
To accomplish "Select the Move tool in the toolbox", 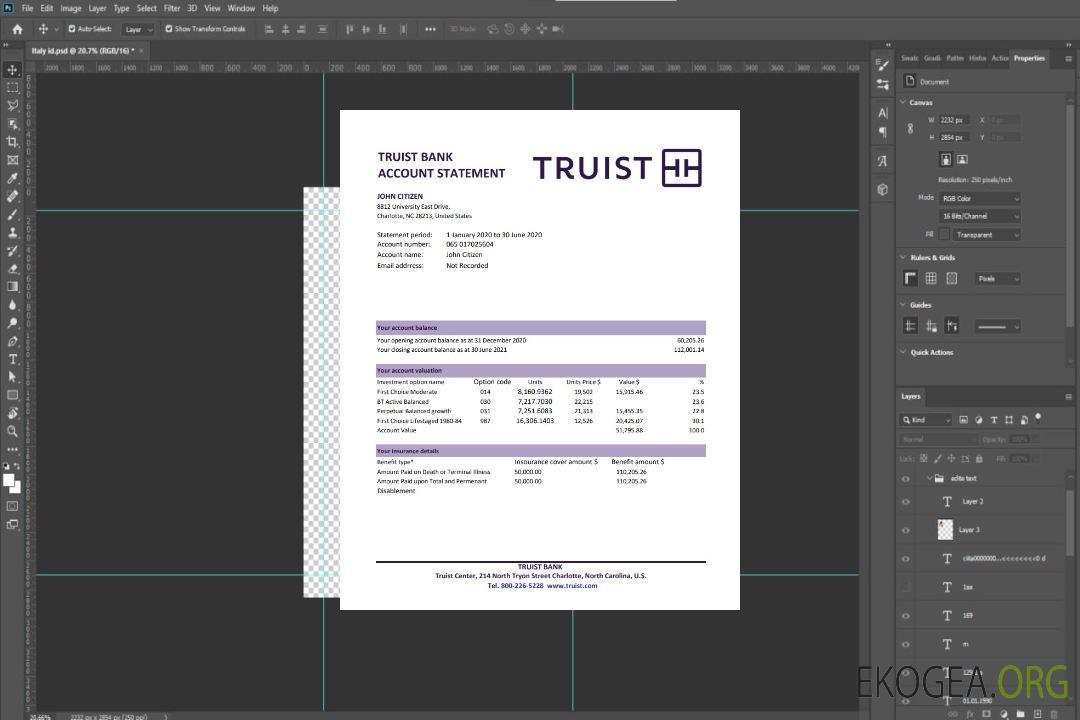I will [x=12, y=70].
